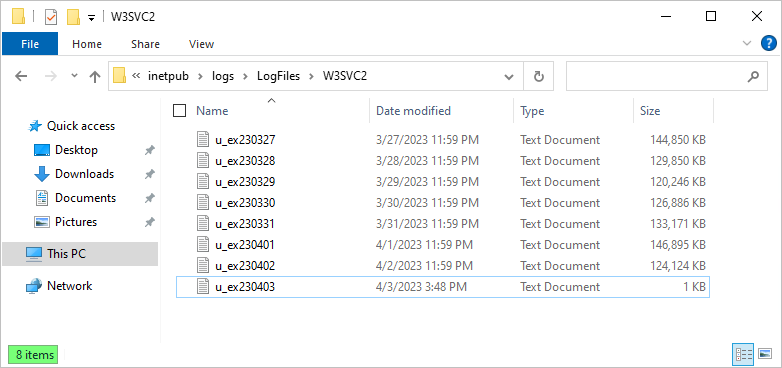Expand the chevron after LogFiles
782x368 pixels.
pyautogui.click(x=311, y=76)
